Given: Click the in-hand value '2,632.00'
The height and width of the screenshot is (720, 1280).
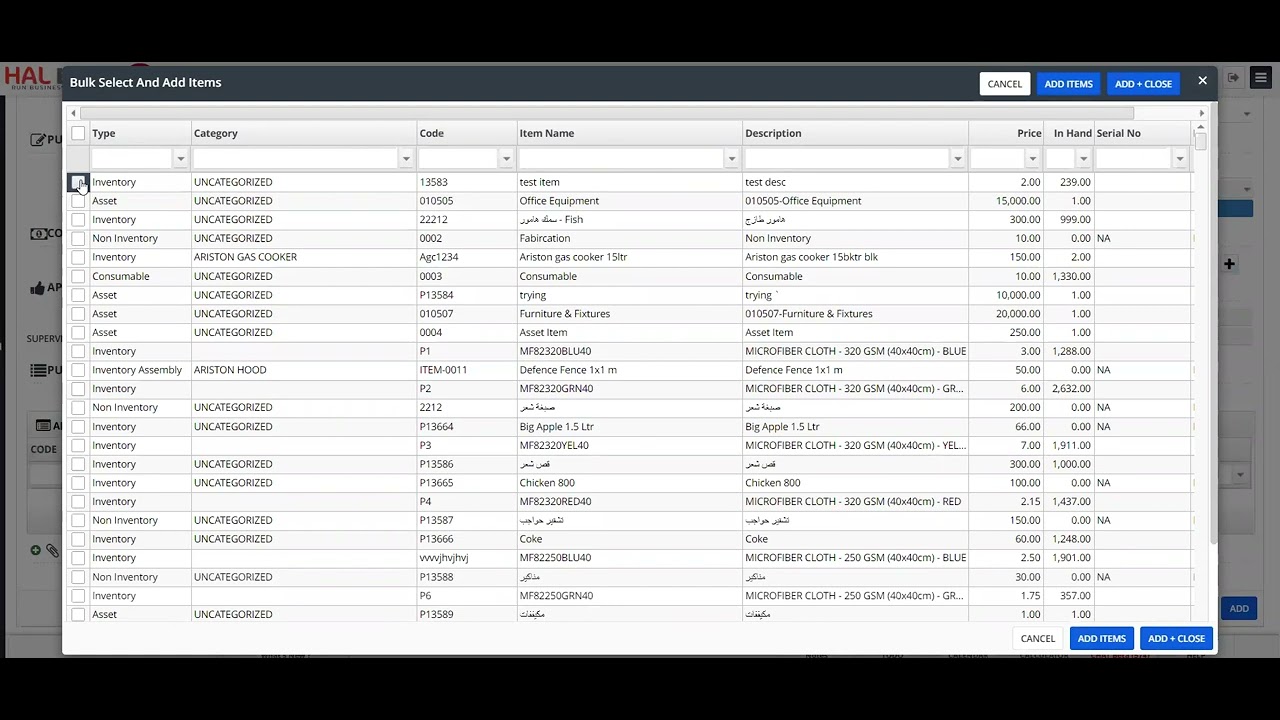Looking at the screenshot, I should (x=1069, y=389).
